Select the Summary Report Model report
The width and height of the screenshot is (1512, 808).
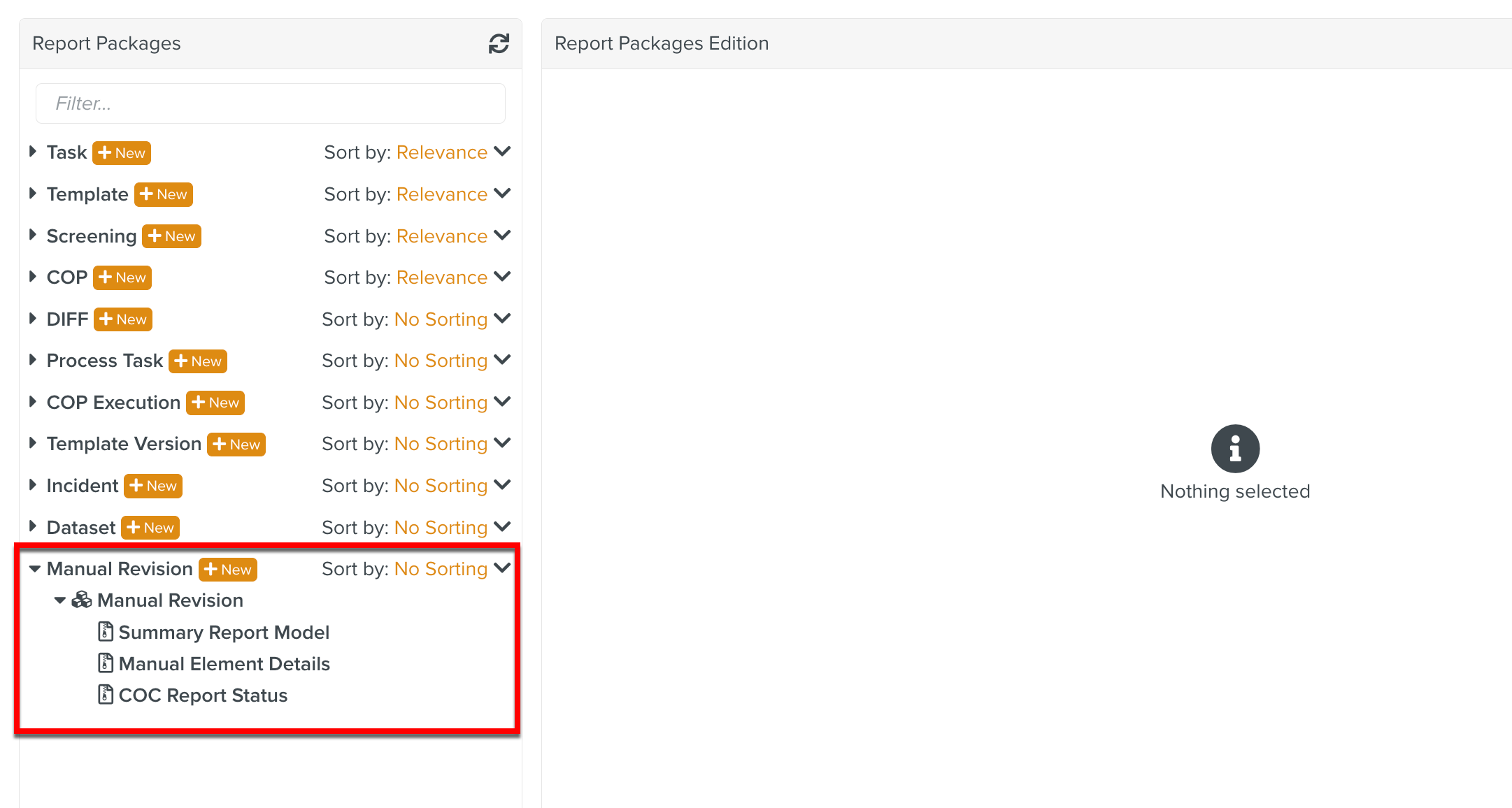pos(224,633)
